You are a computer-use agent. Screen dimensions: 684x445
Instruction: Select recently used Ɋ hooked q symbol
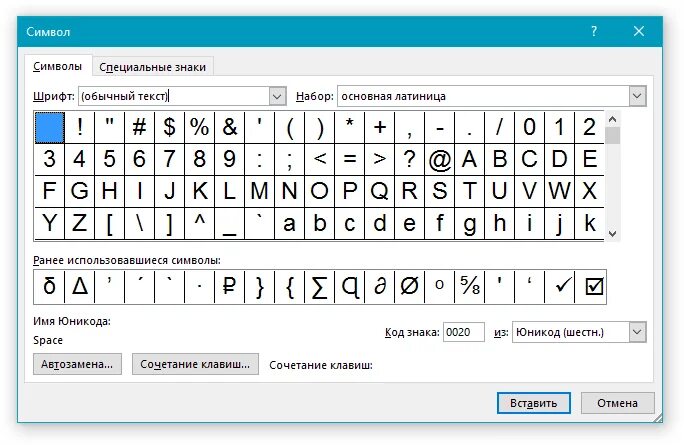point(350,287)
